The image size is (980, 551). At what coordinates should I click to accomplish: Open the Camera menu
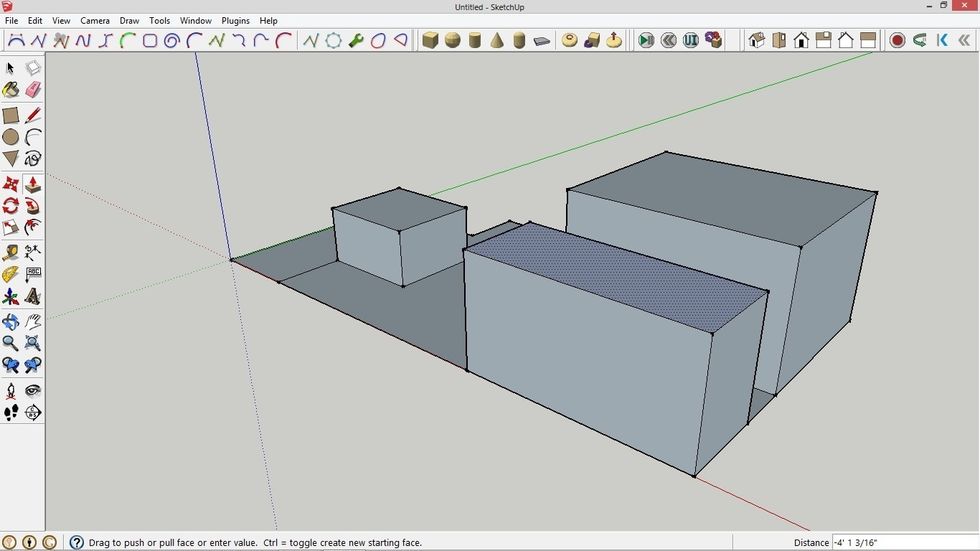click(x=95, y=20)
